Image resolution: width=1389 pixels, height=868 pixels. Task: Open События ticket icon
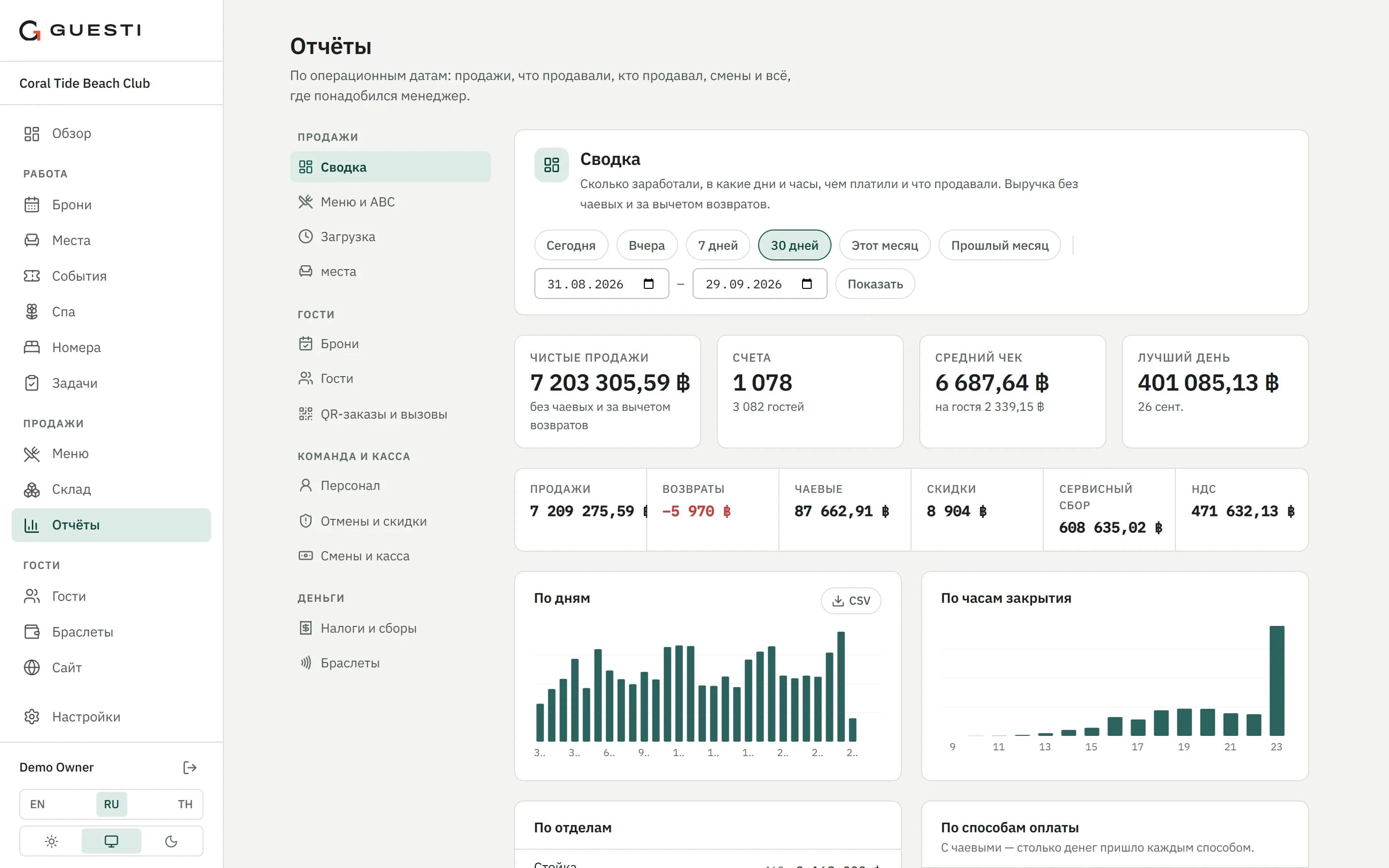point(31,276)
